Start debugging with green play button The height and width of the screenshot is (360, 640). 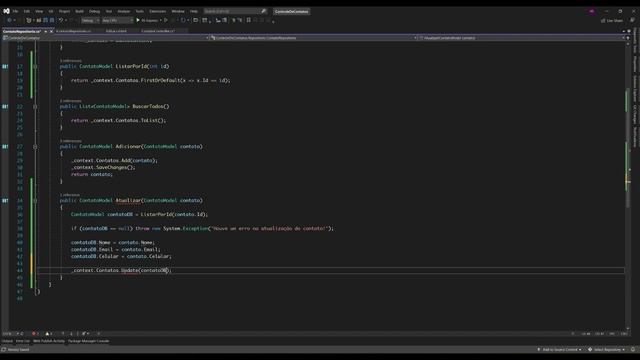(x=138, y=20)
